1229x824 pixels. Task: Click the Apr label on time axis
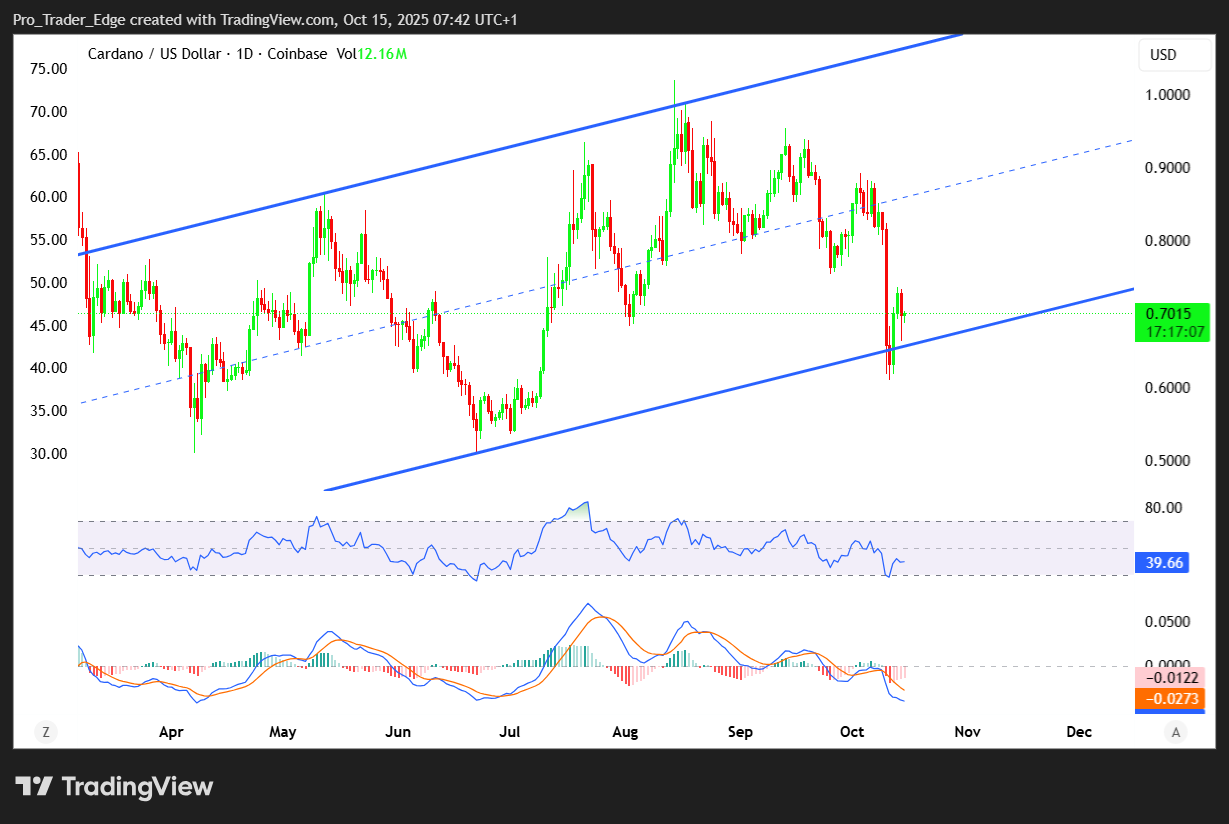click(x=171, y=732)
